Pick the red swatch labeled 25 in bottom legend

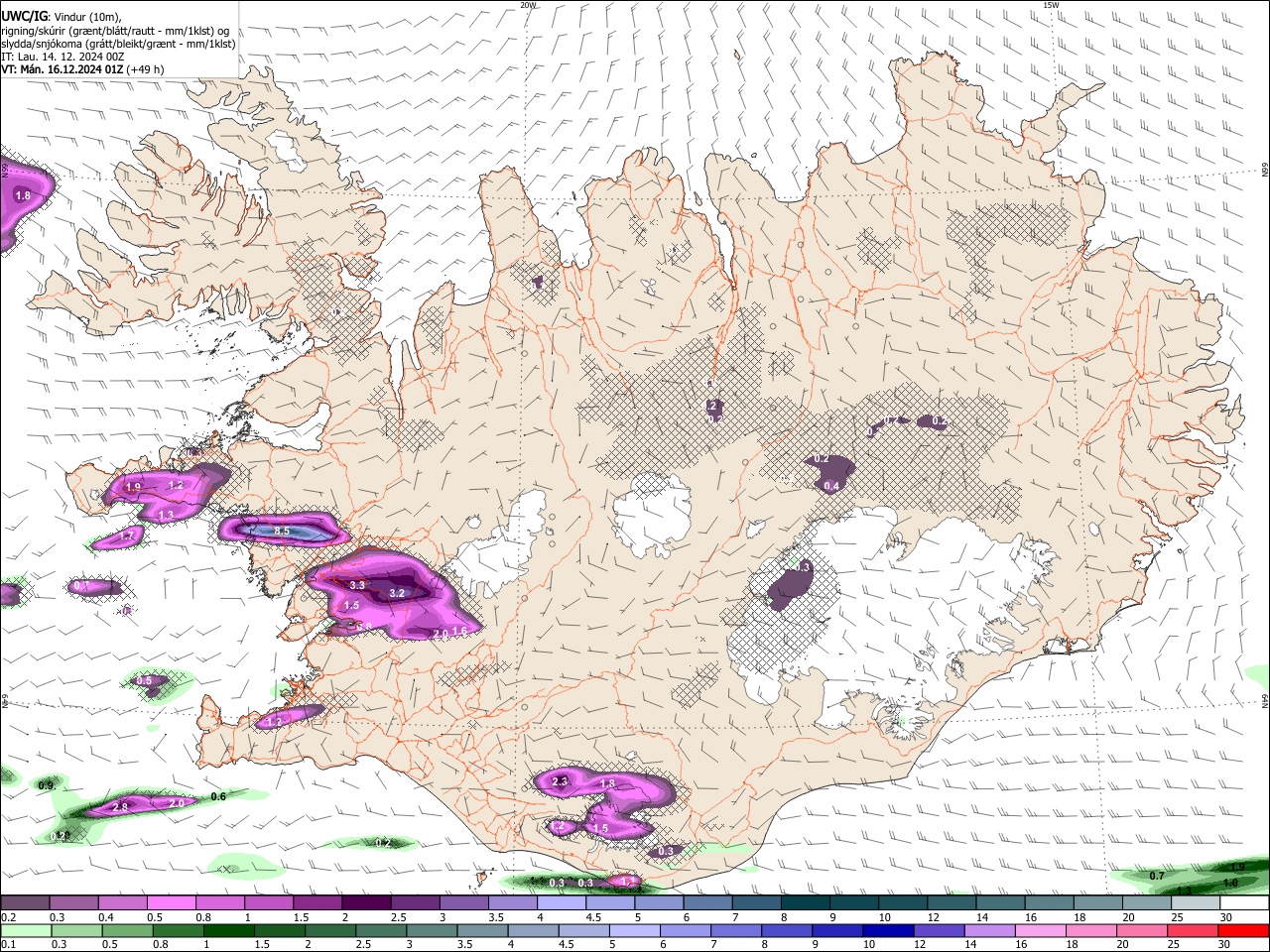[x=1193, y=930]
